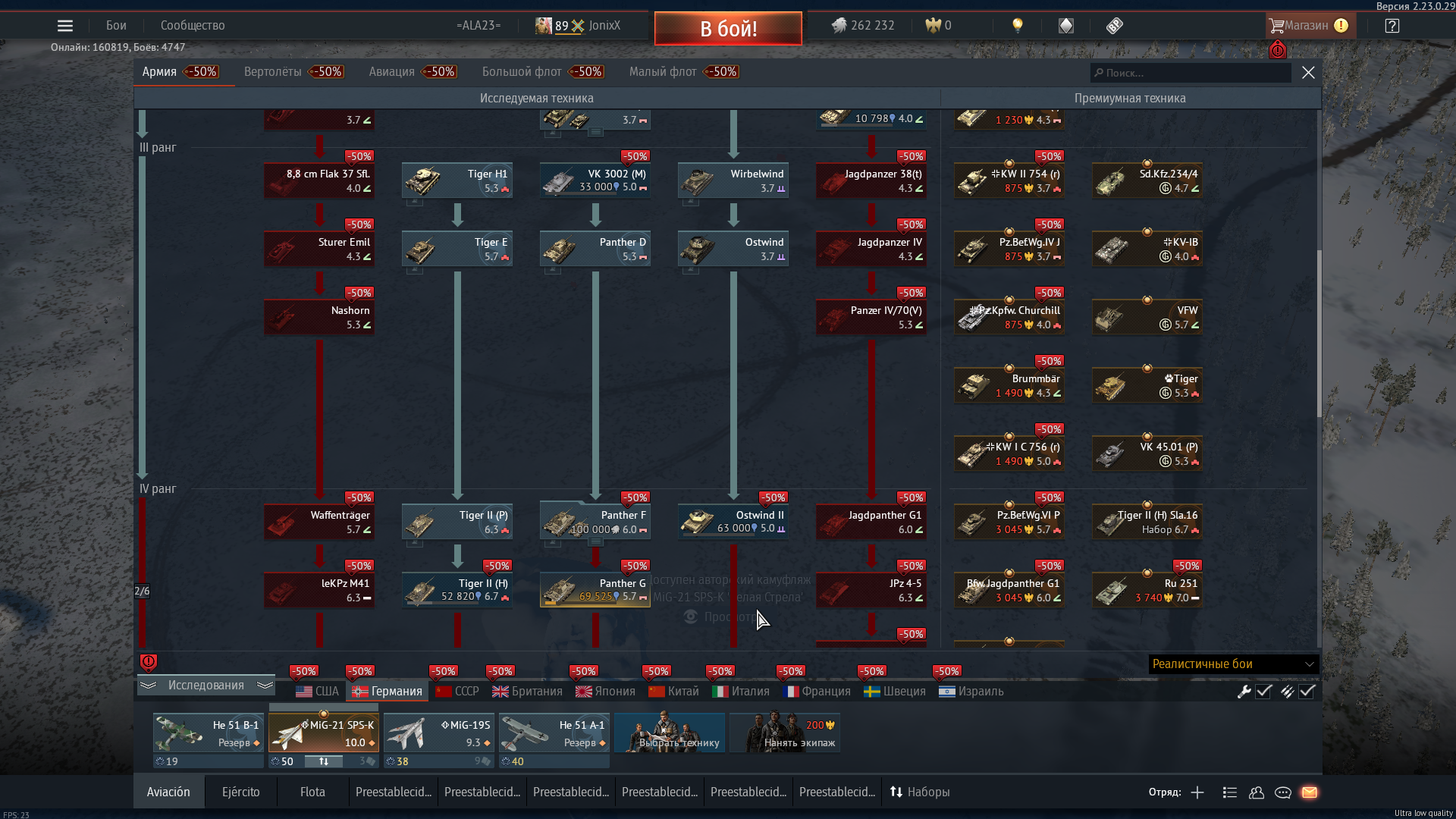This screenshot has height=819, width=1456.
Task: Open the Наборы presets button
Action: coord(920,792)
